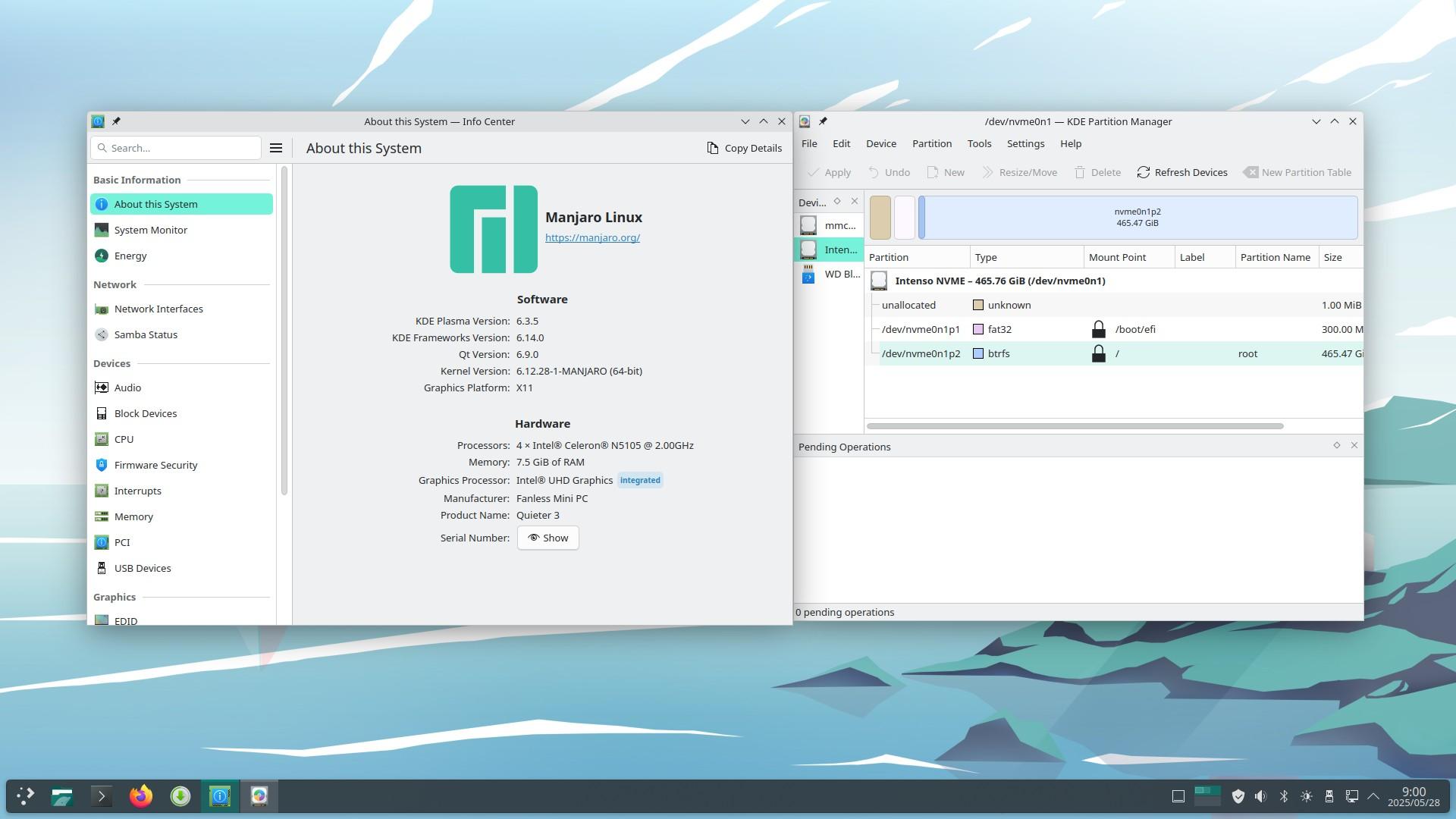This screenshot has height=819, width=1456.
Task: Show the hidden serial number
Action: [x=548, y=538]
